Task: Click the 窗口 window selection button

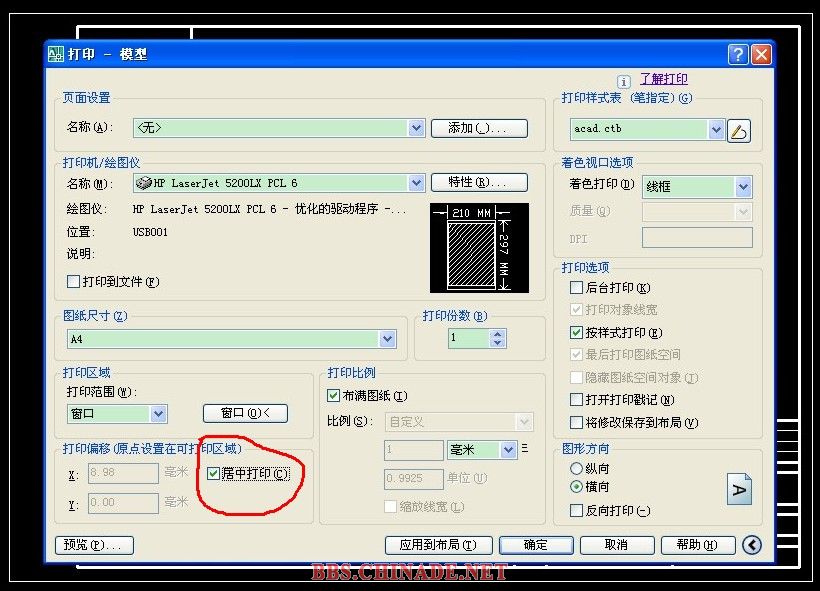Action: tap(245, 413)
